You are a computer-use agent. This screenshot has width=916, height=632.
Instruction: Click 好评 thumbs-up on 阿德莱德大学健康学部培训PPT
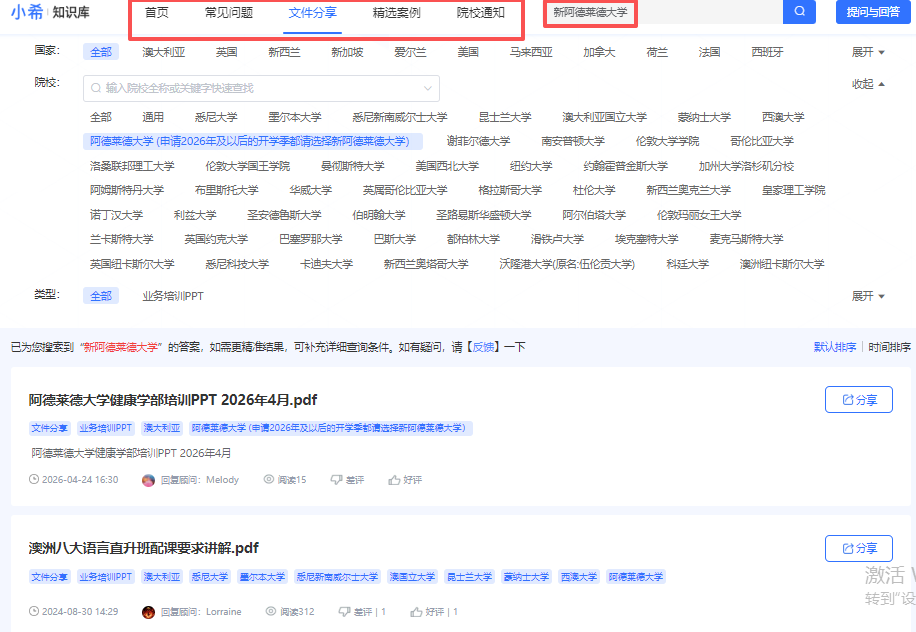405,480
